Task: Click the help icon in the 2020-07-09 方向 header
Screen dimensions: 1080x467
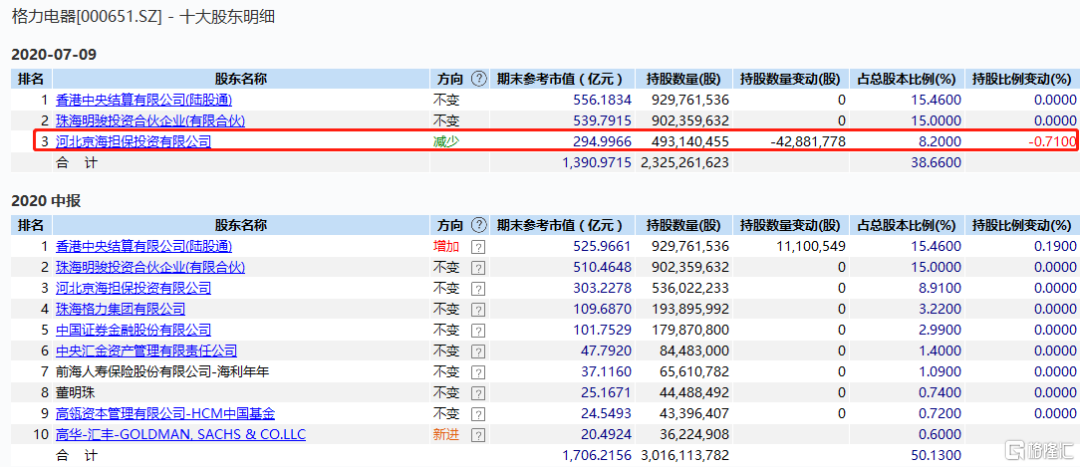Action: [479, 79]
